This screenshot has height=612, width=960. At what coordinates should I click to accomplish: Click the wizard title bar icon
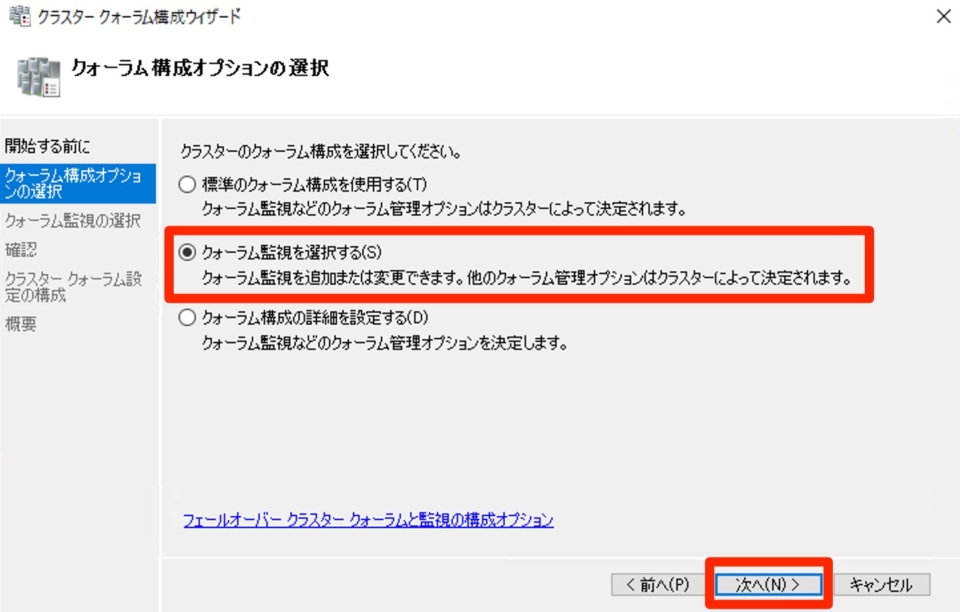(x=20, y=17)
